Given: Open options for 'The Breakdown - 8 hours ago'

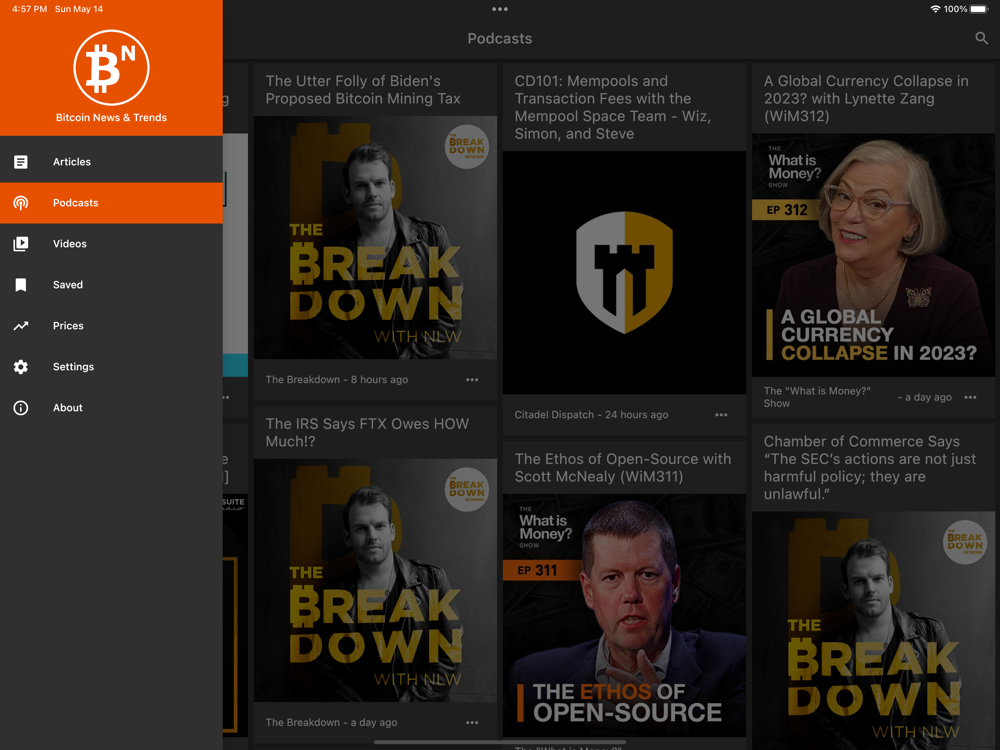Looking at the screenshot, I should pos(472,379).
